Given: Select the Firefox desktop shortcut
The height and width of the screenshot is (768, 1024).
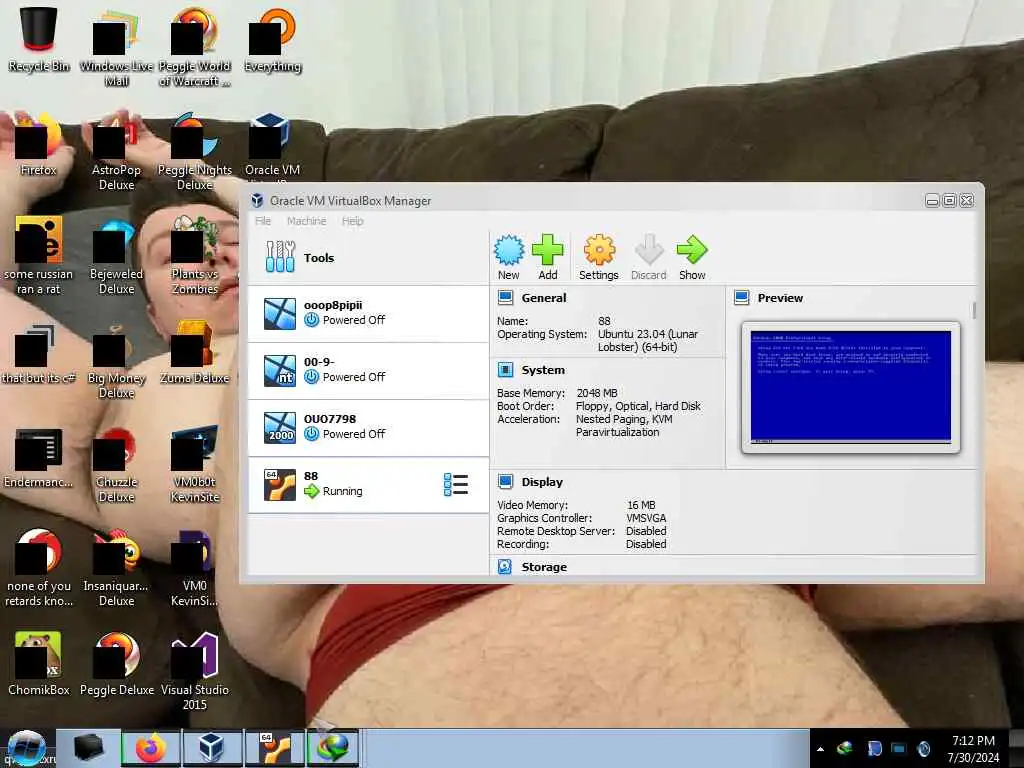Looking at the screenshot, I should (39, 144).
